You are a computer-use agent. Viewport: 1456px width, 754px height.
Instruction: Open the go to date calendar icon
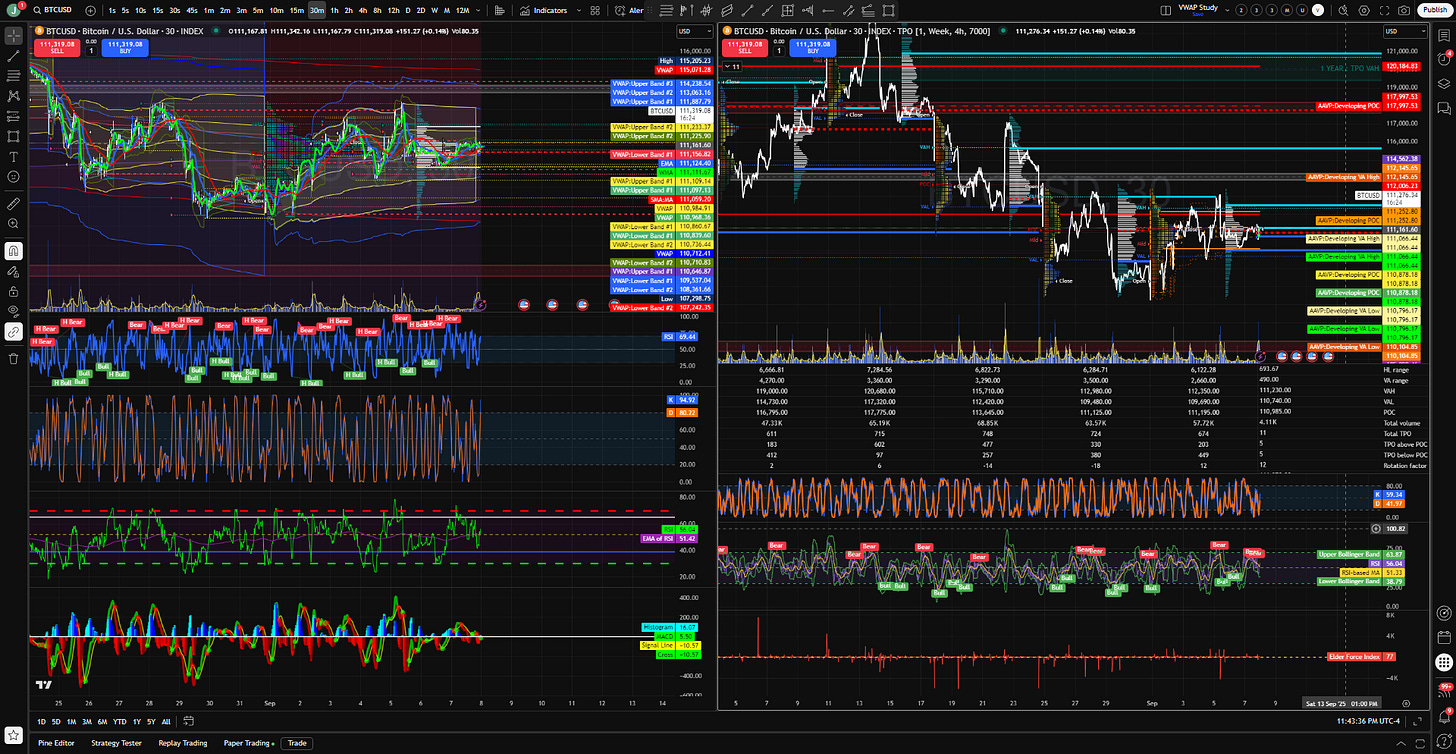coord(188,721)
